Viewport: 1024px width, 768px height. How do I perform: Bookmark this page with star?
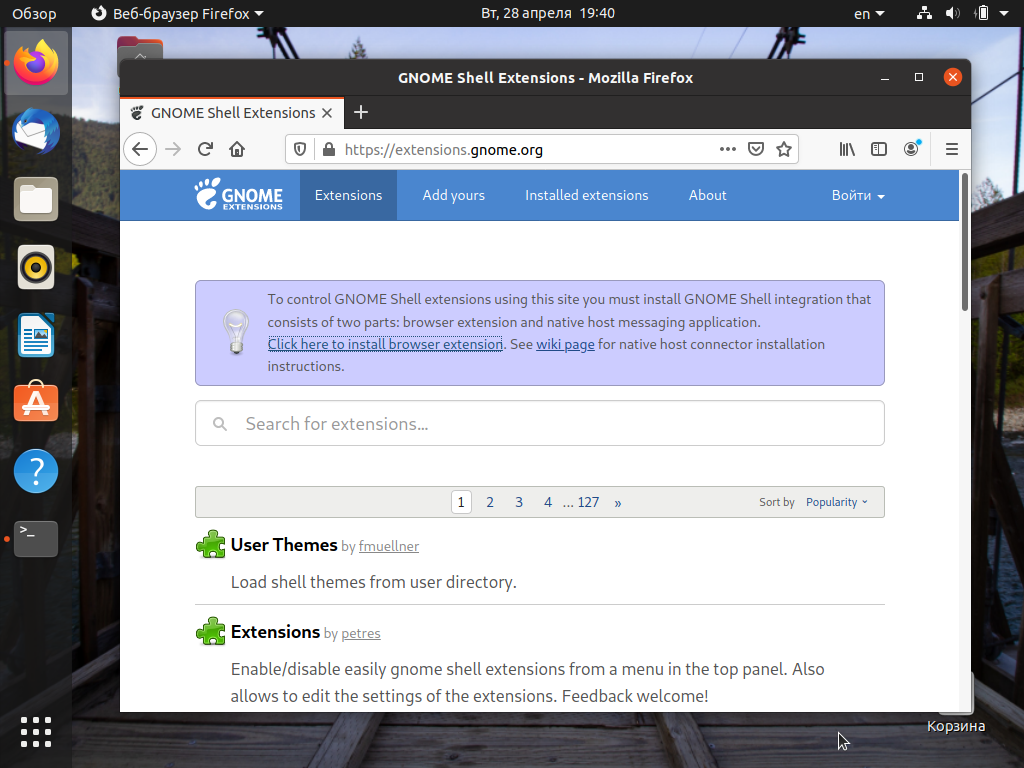click(x=784, y=150)
